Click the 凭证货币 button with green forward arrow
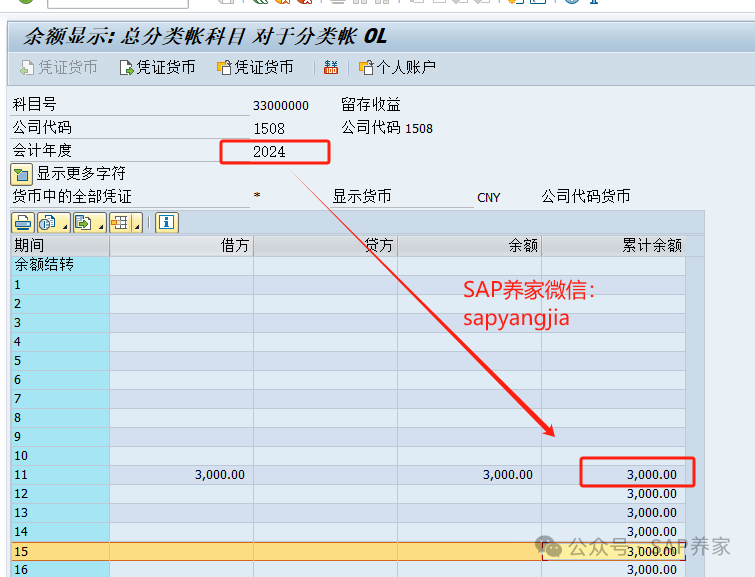This screenshot has height=577, width=755. (x=157, y=67)
